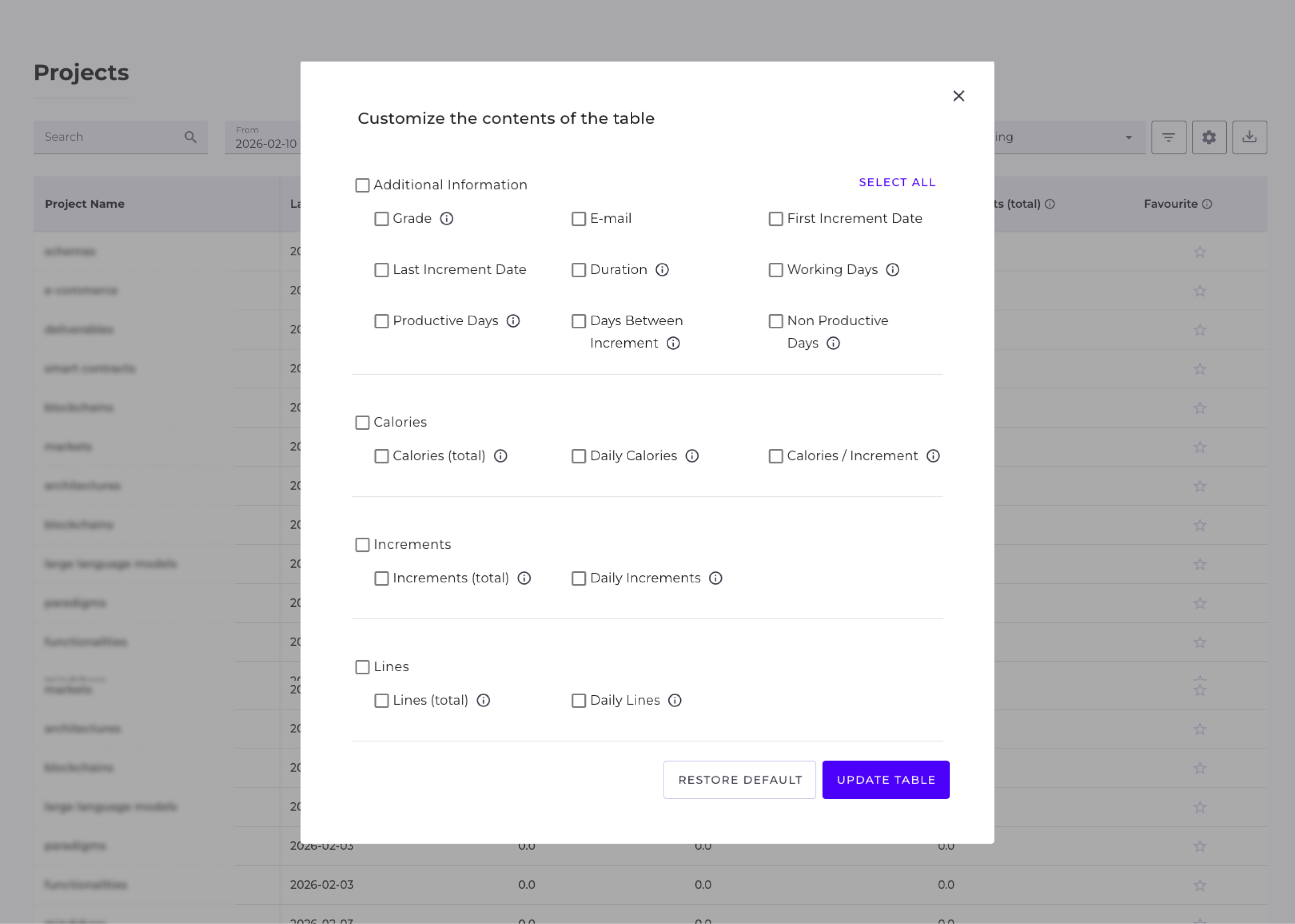The height and width of the screenshot is (924, 1295).
Task: Click the filter icon in the toolbar
Action: coord(1169,136)
